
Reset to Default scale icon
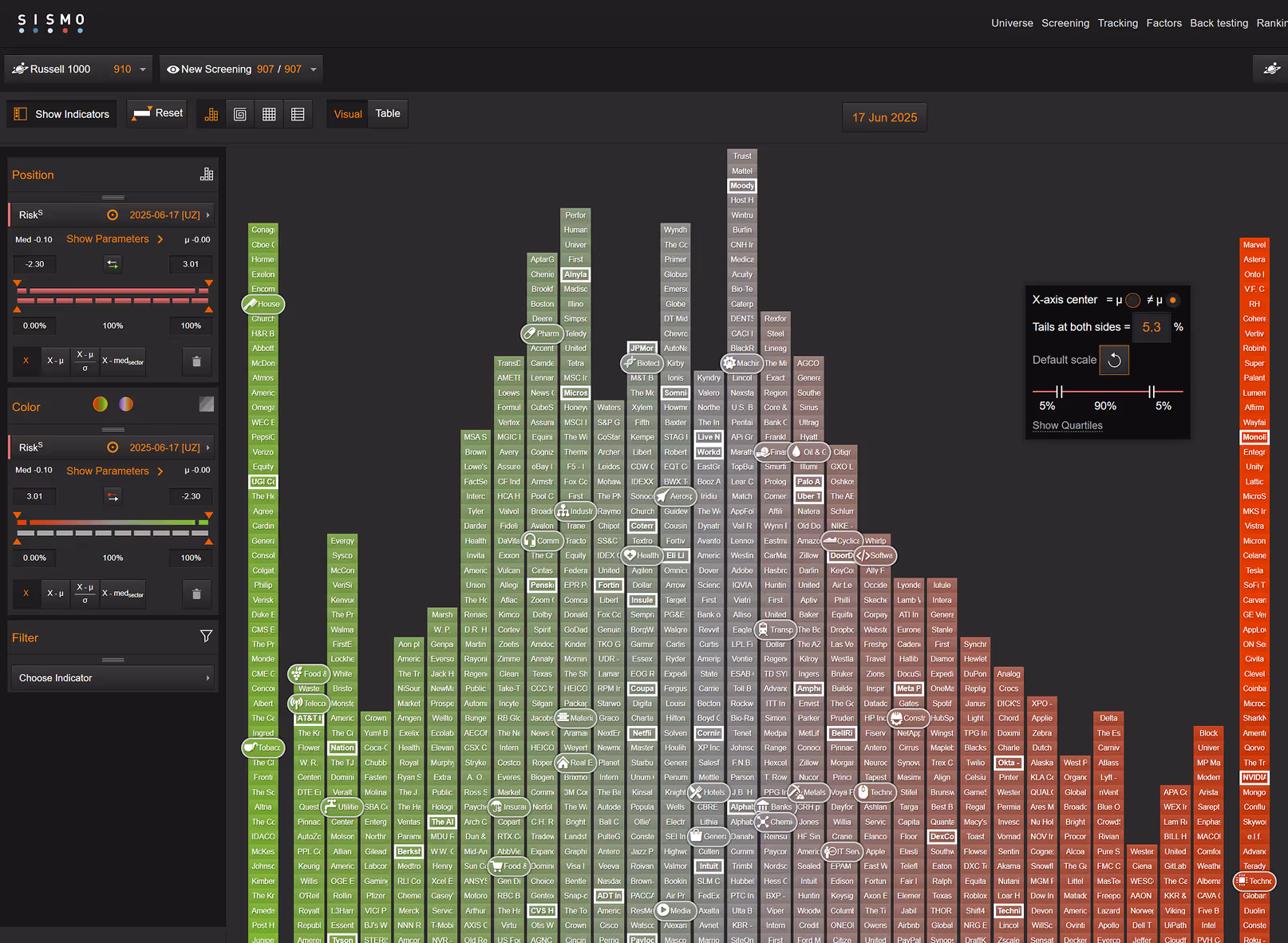tap(1114, 360)
